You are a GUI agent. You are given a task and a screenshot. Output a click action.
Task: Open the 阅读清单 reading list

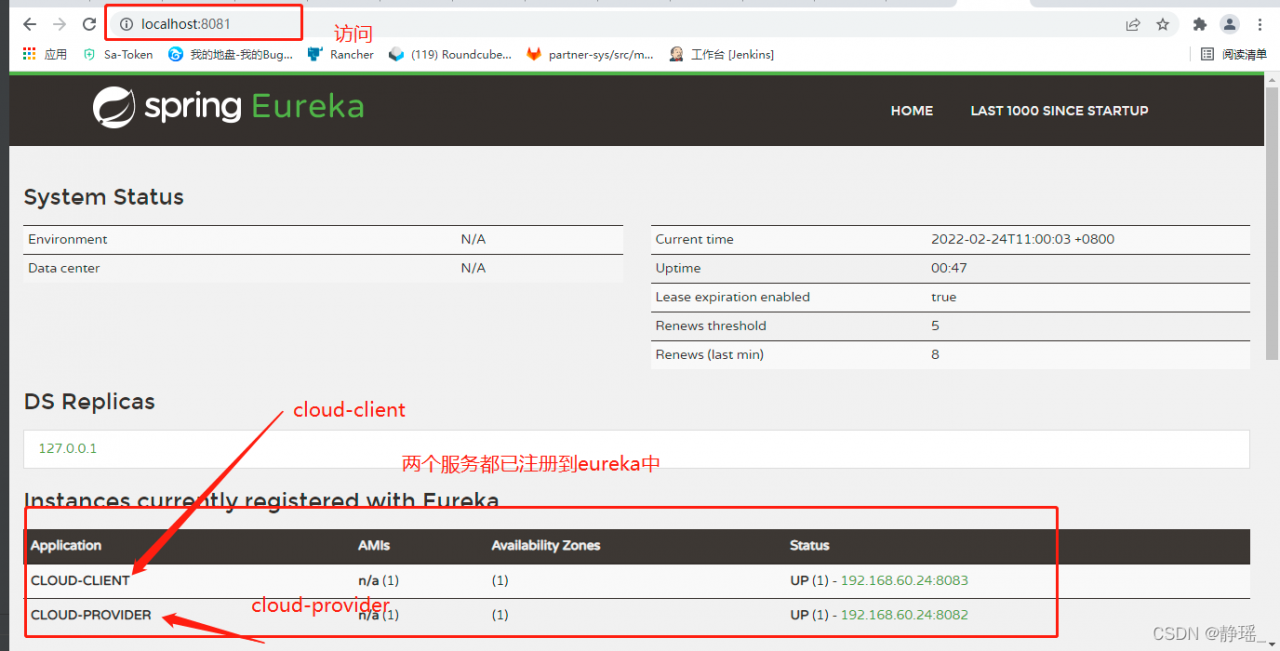pos(1234,54)
